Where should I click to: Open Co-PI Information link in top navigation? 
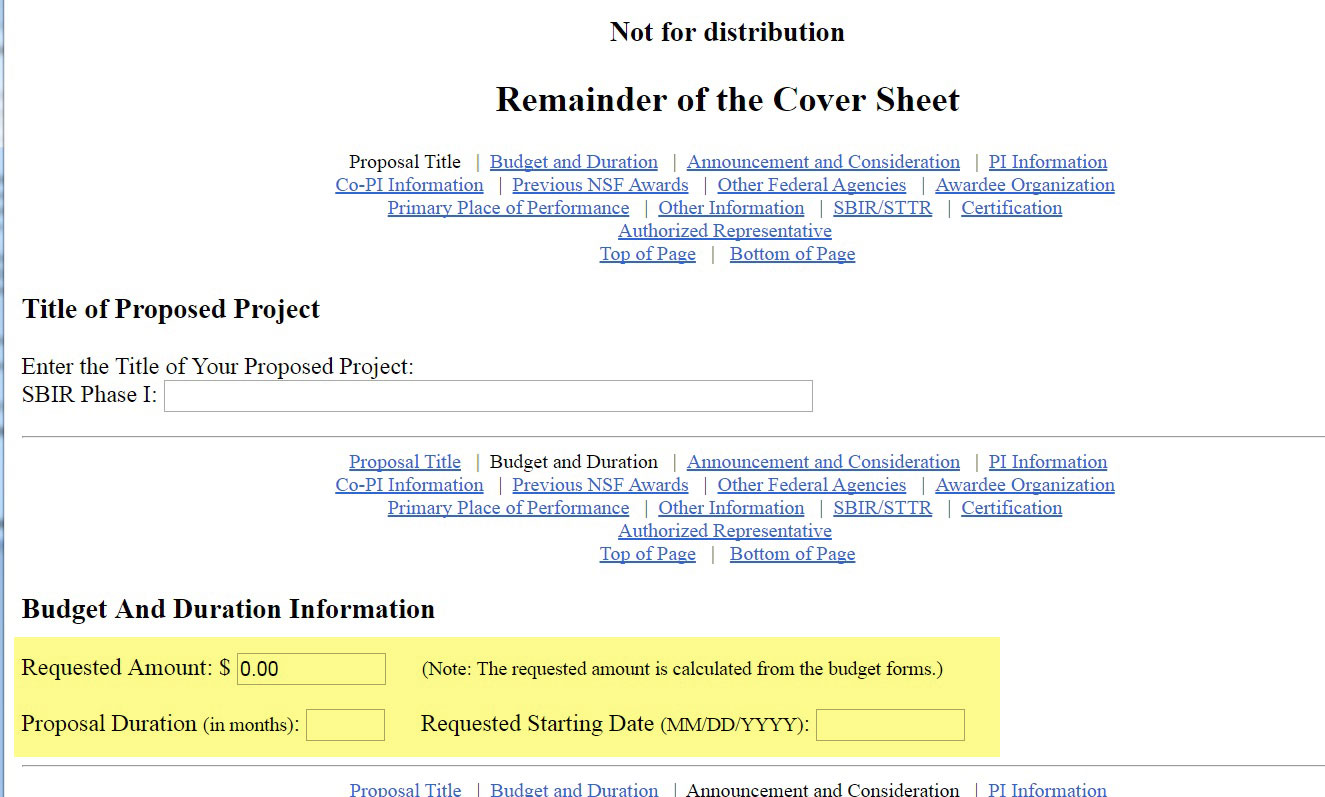click(x=409, y=185)
